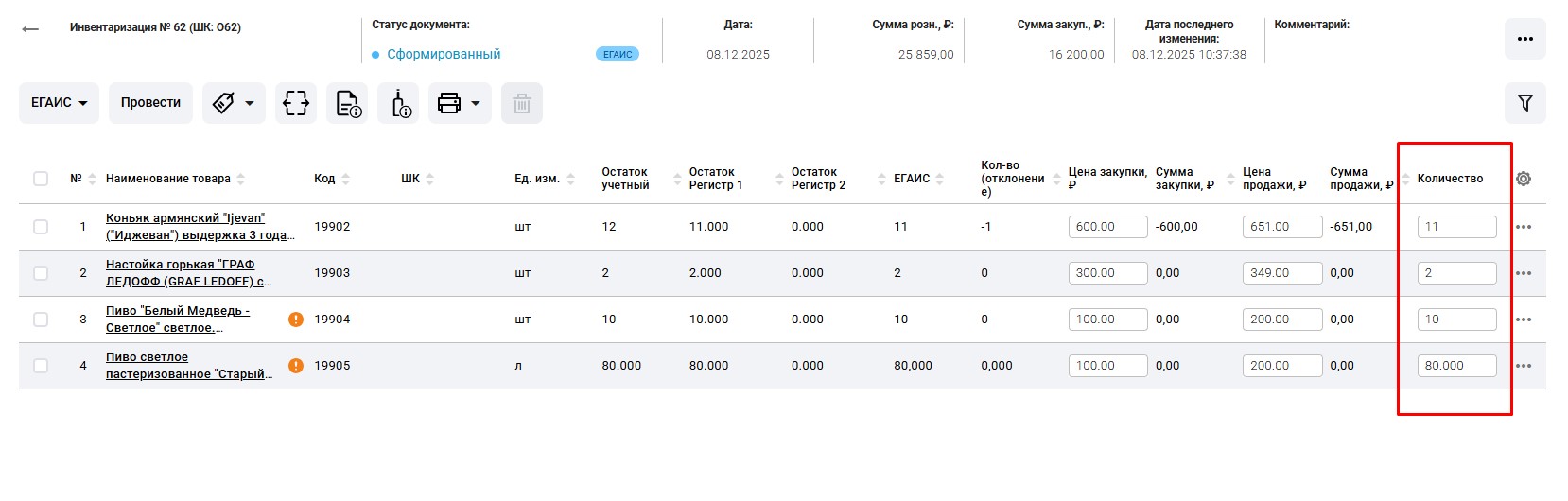1568x501 pixels.
Task: Check the row 2 Настойка горькая checkbox
Action: pyautogui.click(x=41, y=273)
